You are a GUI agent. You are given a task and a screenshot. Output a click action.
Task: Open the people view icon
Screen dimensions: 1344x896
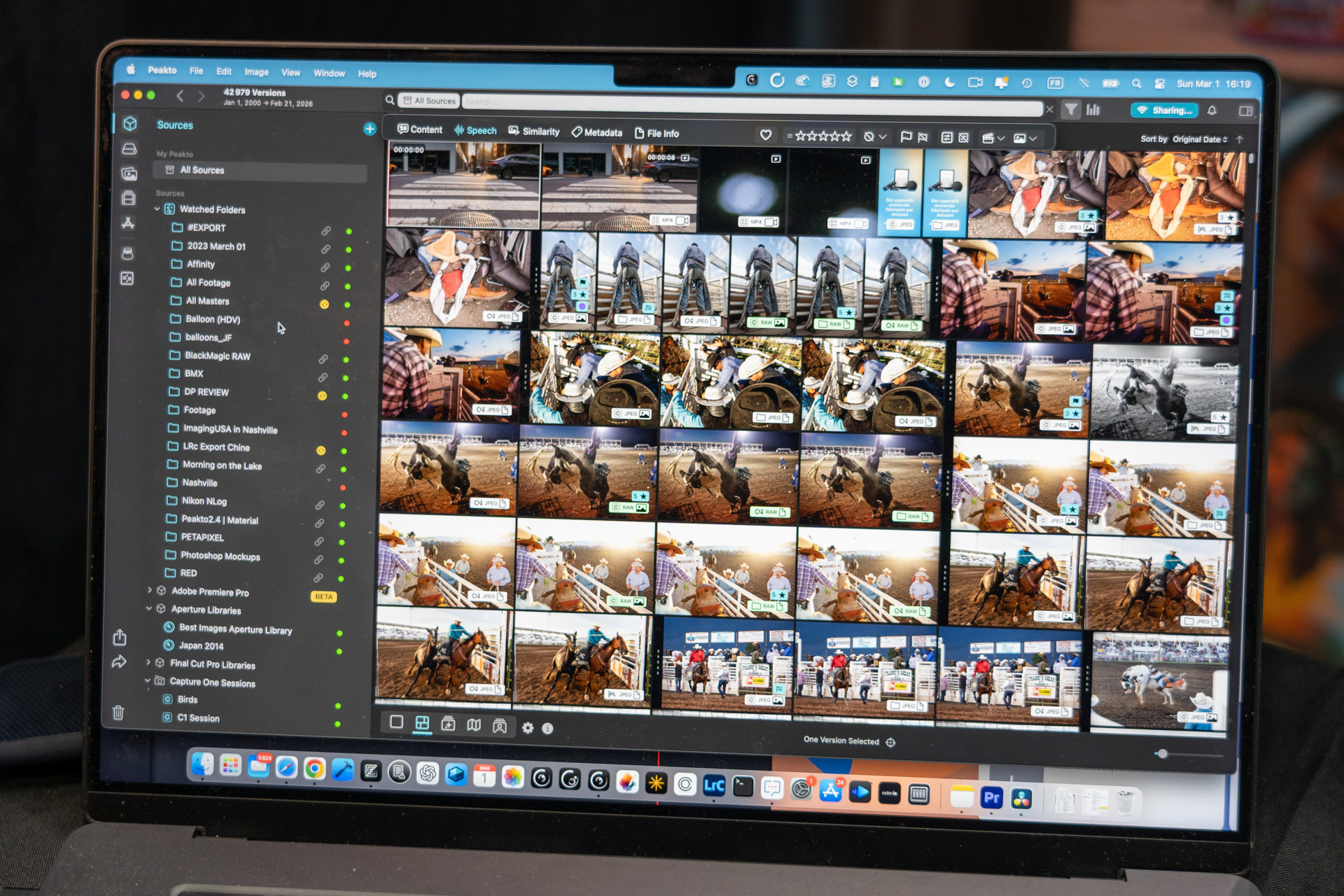pos(499,726)
